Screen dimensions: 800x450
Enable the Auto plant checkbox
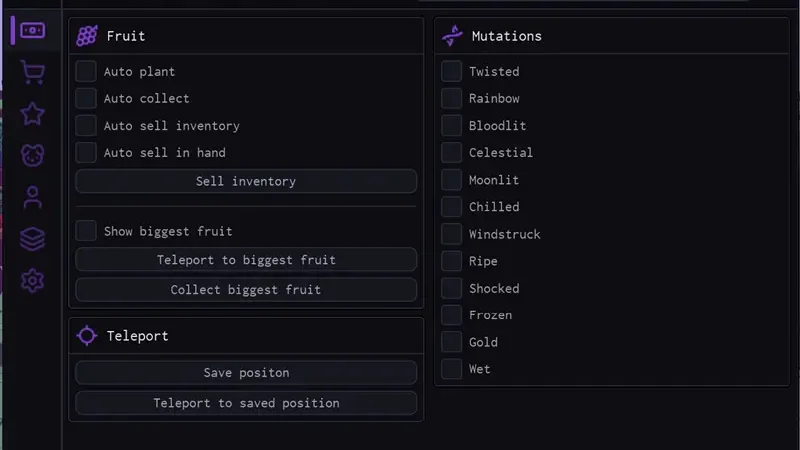(x=86, y=72)
